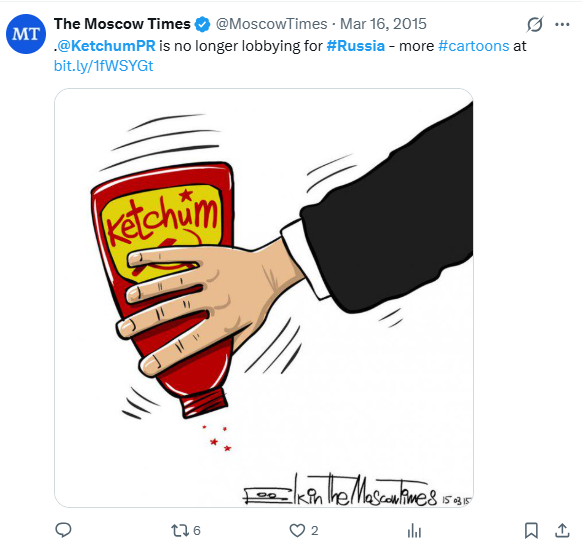Open the Mar 16, 2015 timestamp
Image resolution: width=582 pixels, height=551 pixels.
coord(383,24)
